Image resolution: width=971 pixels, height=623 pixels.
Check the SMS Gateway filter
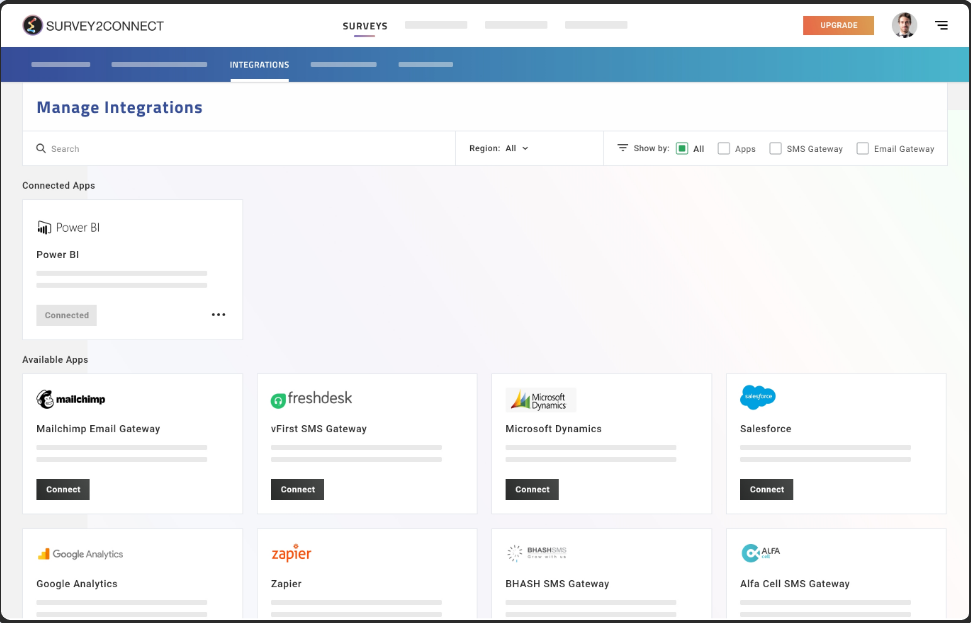tap(775, 148)
